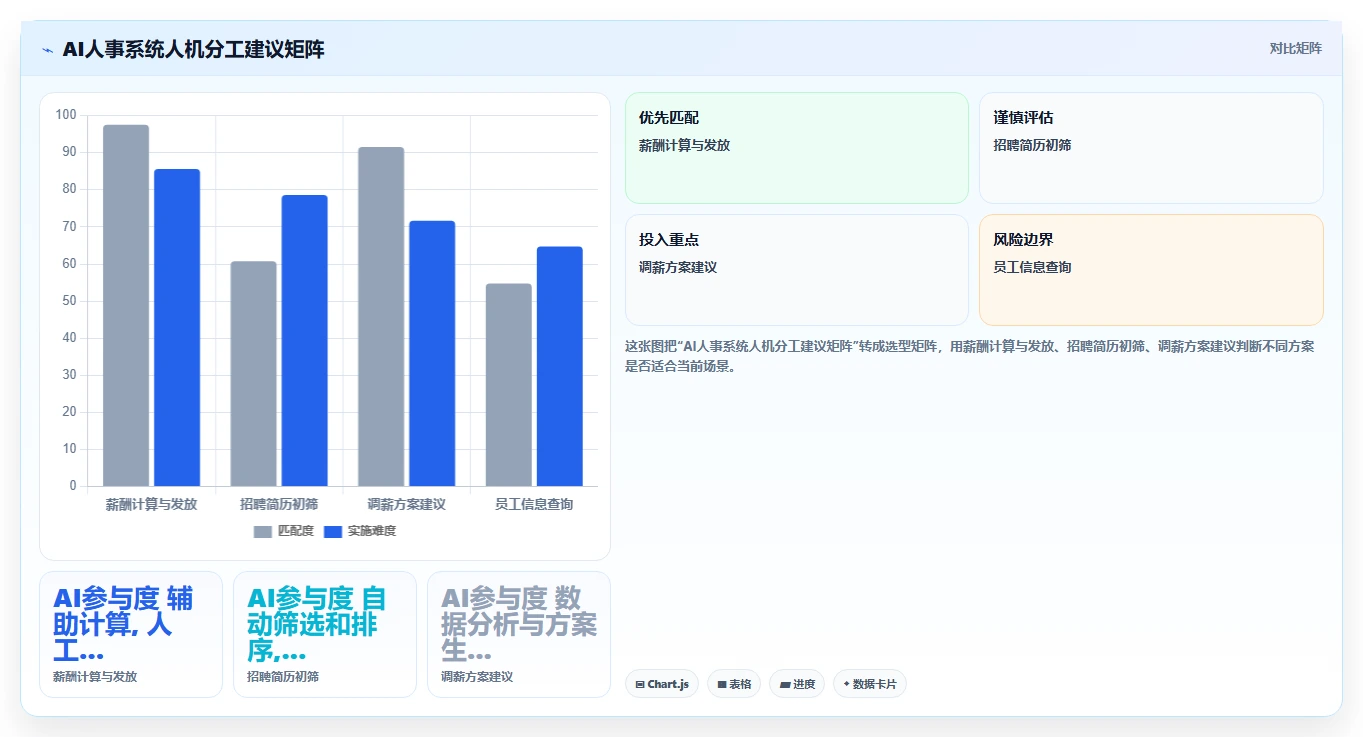
Task: Click the 表格 tag icon
Action: [x=722, y=685]
